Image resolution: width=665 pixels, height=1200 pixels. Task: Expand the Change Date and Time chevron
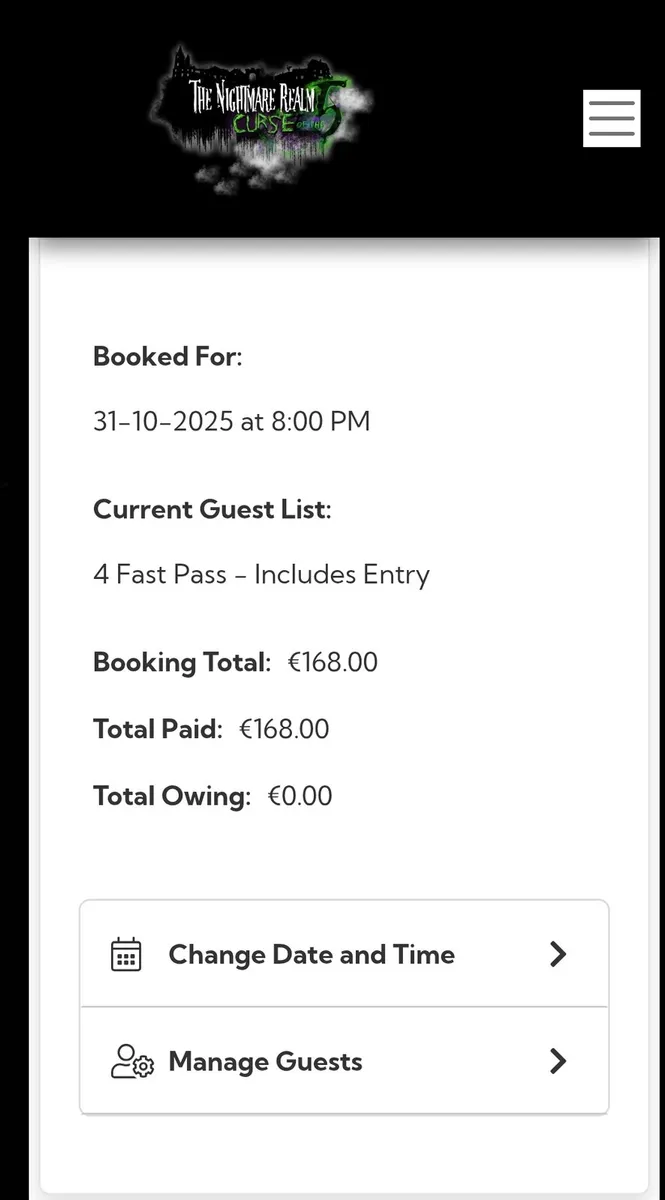tap(558, 954)
